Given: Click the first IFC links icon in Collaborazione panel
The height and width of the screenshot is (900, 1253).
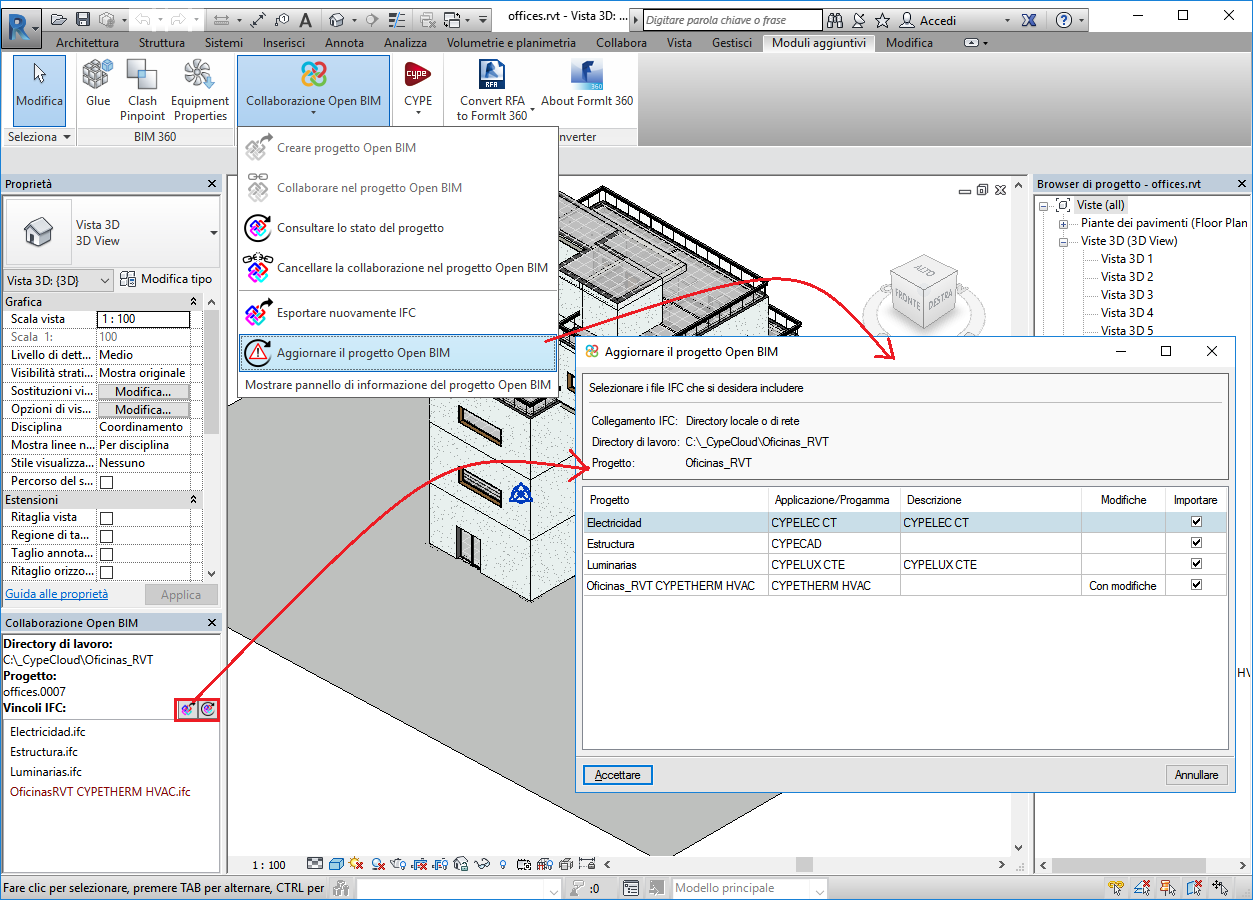Looking at the screenshot, I should point(187,709).
